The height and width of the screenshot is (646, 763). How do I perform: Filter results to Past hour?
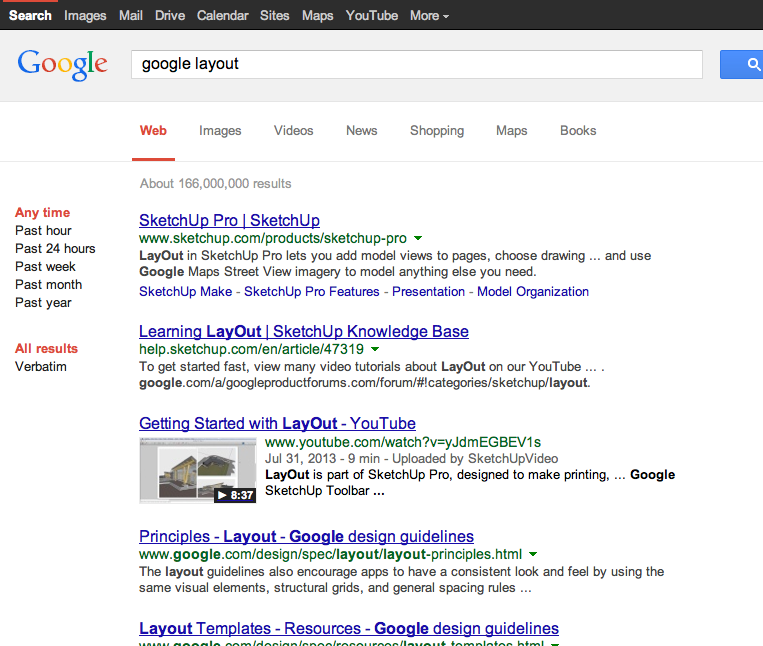(43, 231)
